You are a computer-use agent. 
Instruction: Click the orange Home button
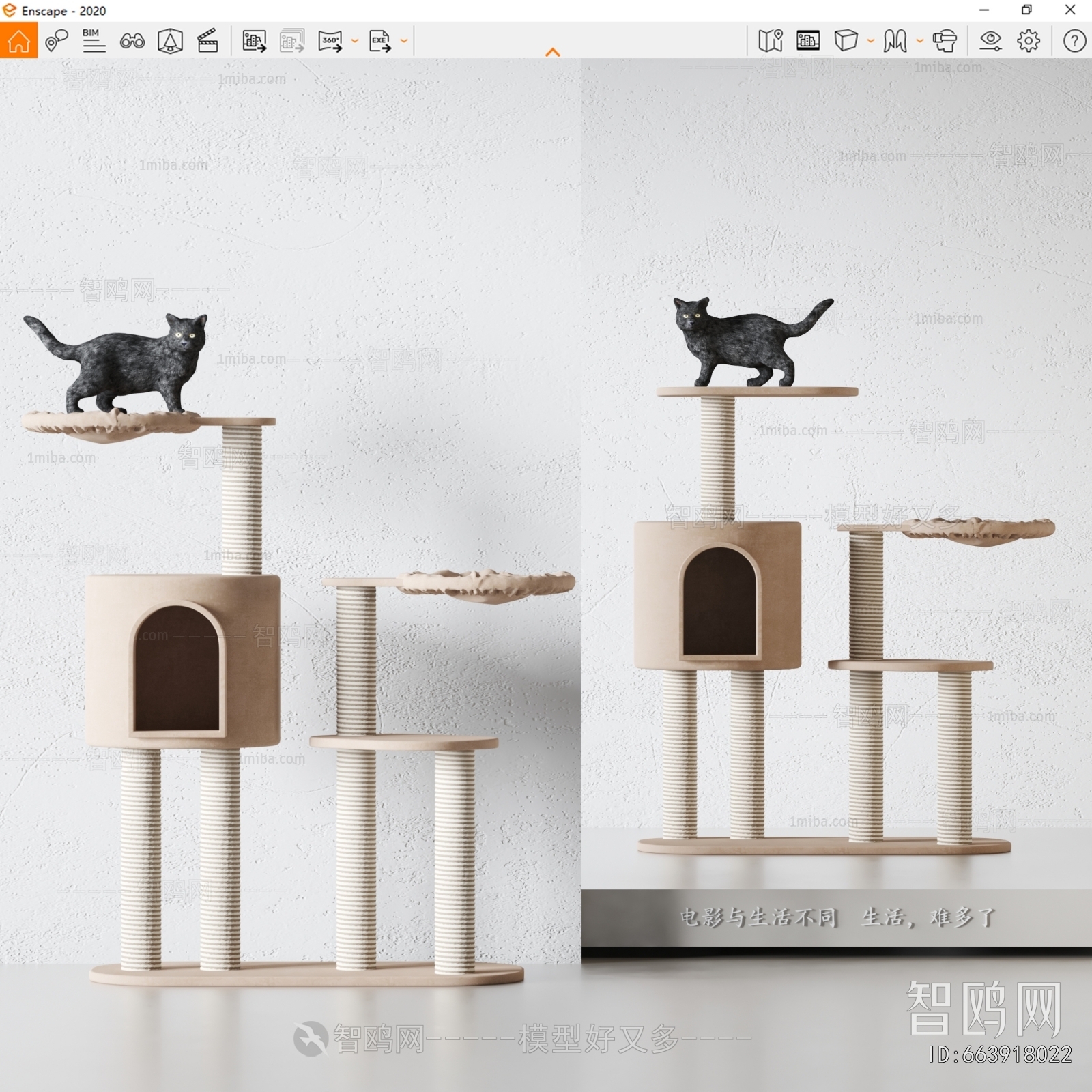click(18, 40)
